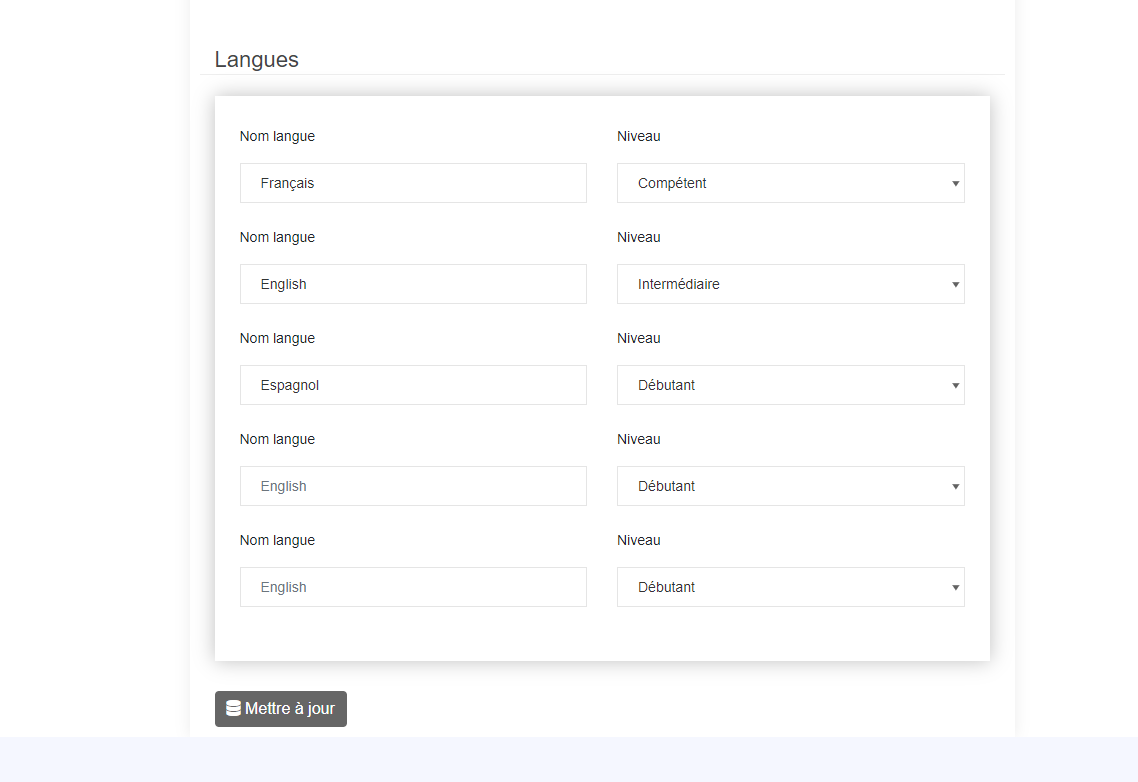Select the Espagnol language name field

pyautogui.click(x=413, y=385)
